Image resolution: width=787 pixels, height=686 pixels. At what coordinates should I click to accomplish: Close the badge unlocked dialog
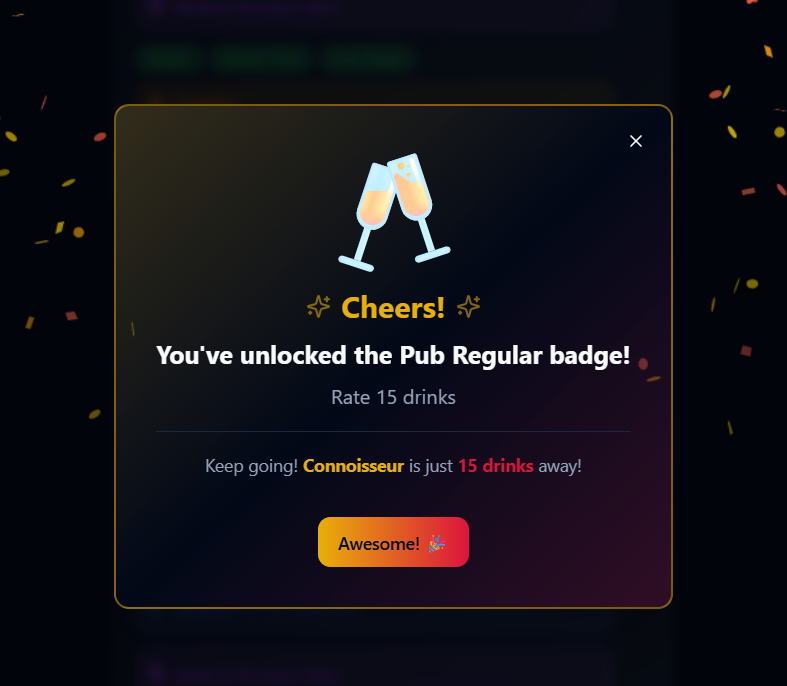pos(635,141)
